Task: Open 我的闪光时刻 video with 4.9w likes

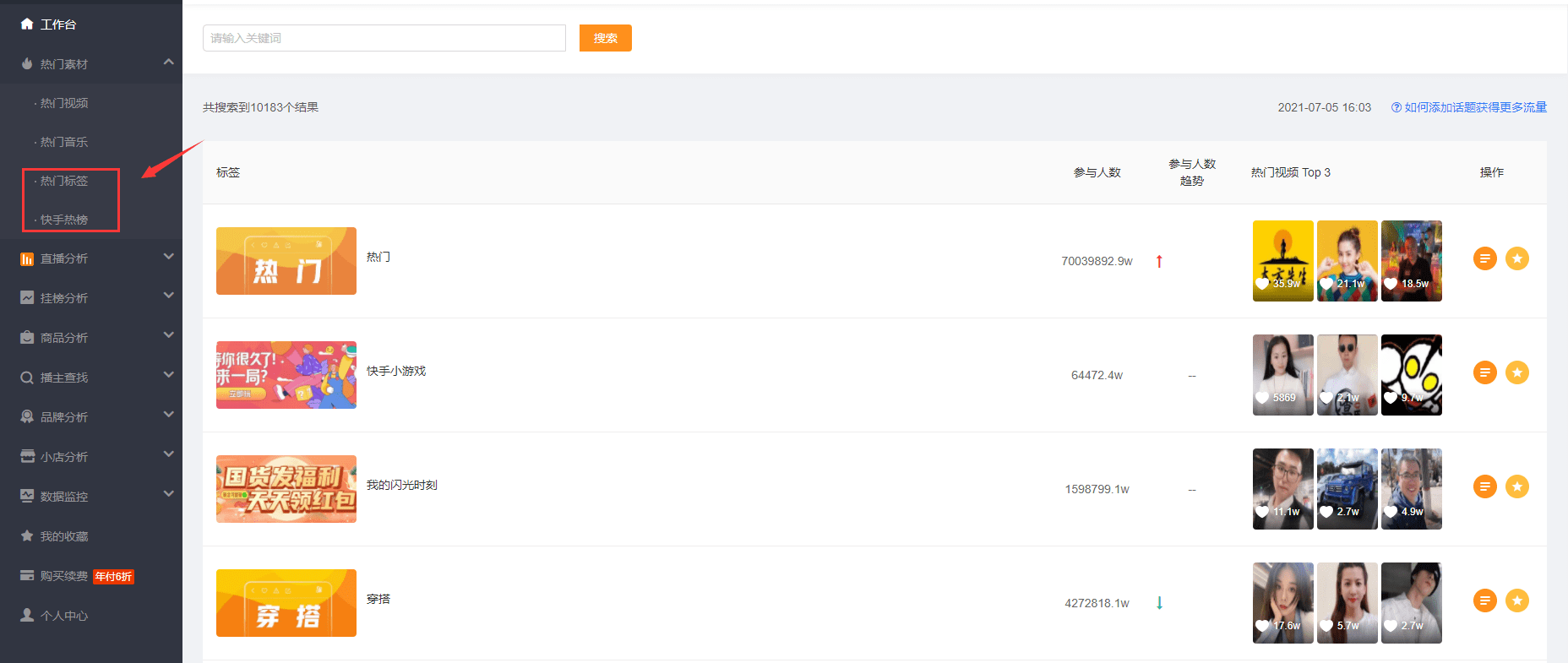Action: [x=1412, y=489]
